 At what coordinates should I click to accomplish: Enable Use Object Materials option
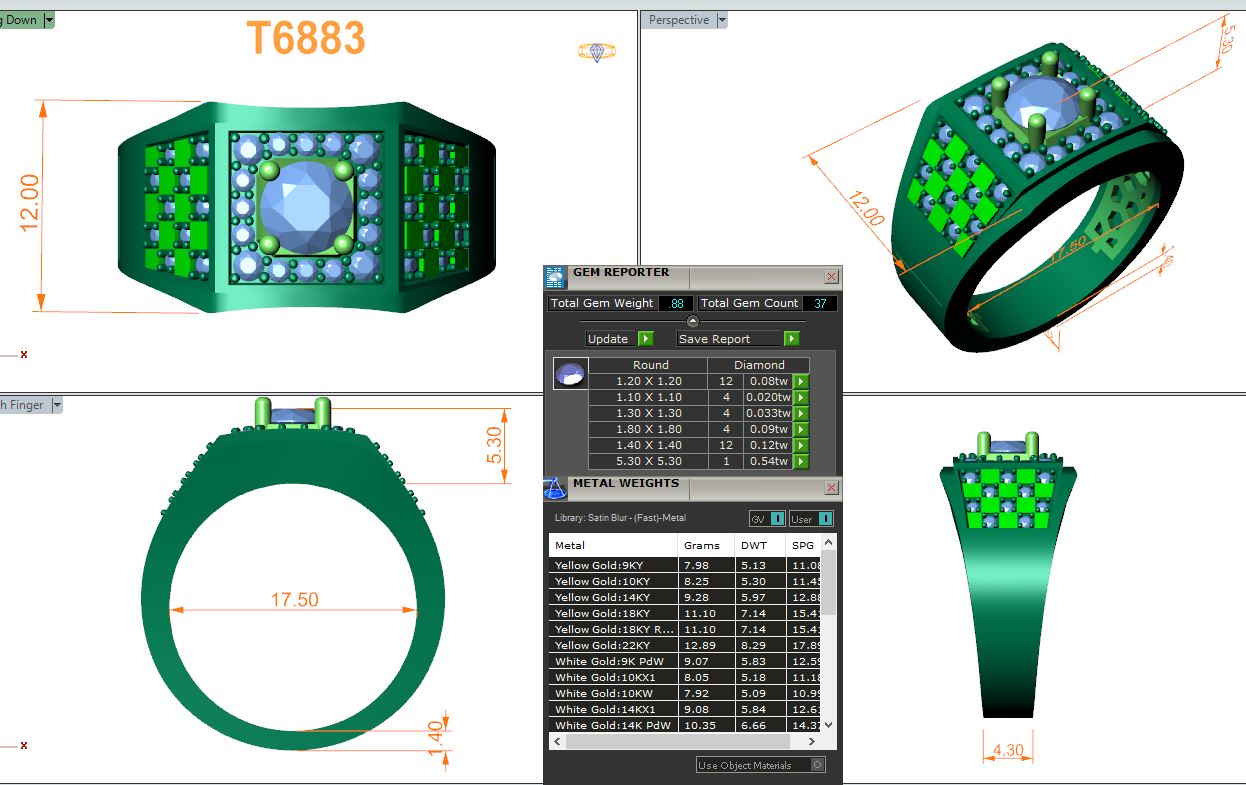pos(817,765)
